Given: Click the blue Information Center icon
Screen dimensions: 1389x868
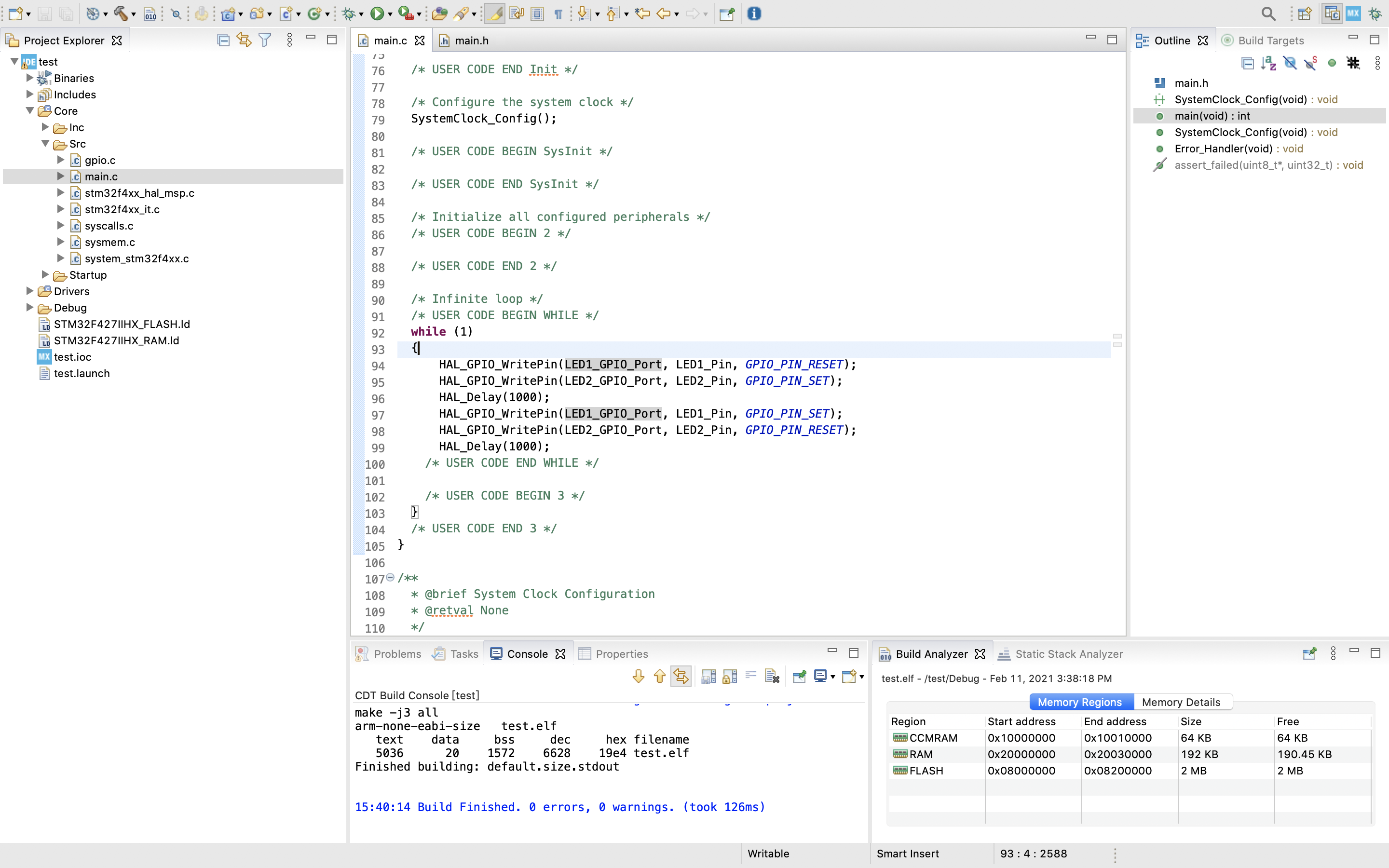Looking at the screenshot, I should pos(754,13).
